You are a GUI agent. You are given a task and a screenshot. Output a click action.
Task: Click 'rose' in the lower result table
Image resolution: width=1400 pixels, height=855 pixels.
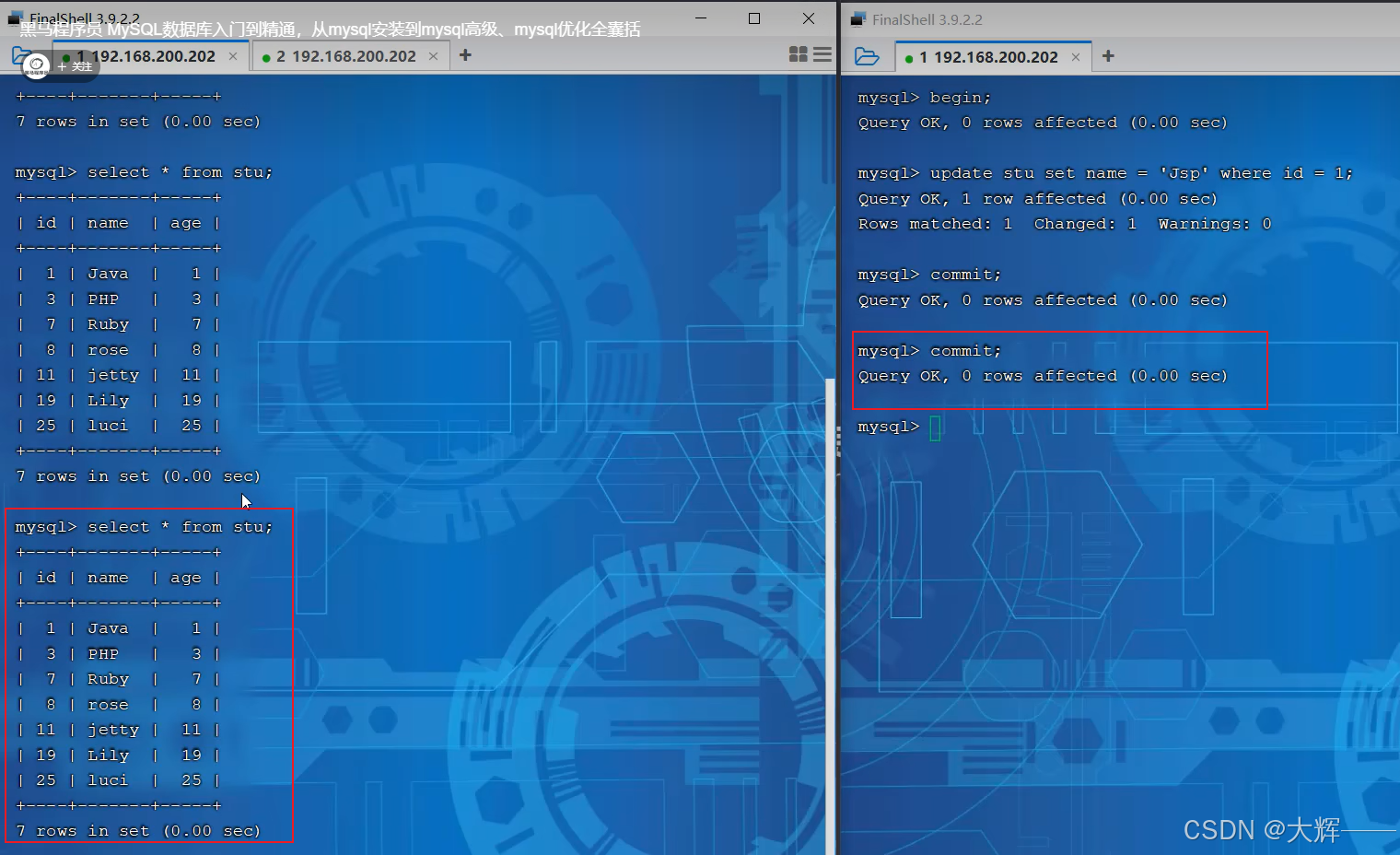click(108, 705)
